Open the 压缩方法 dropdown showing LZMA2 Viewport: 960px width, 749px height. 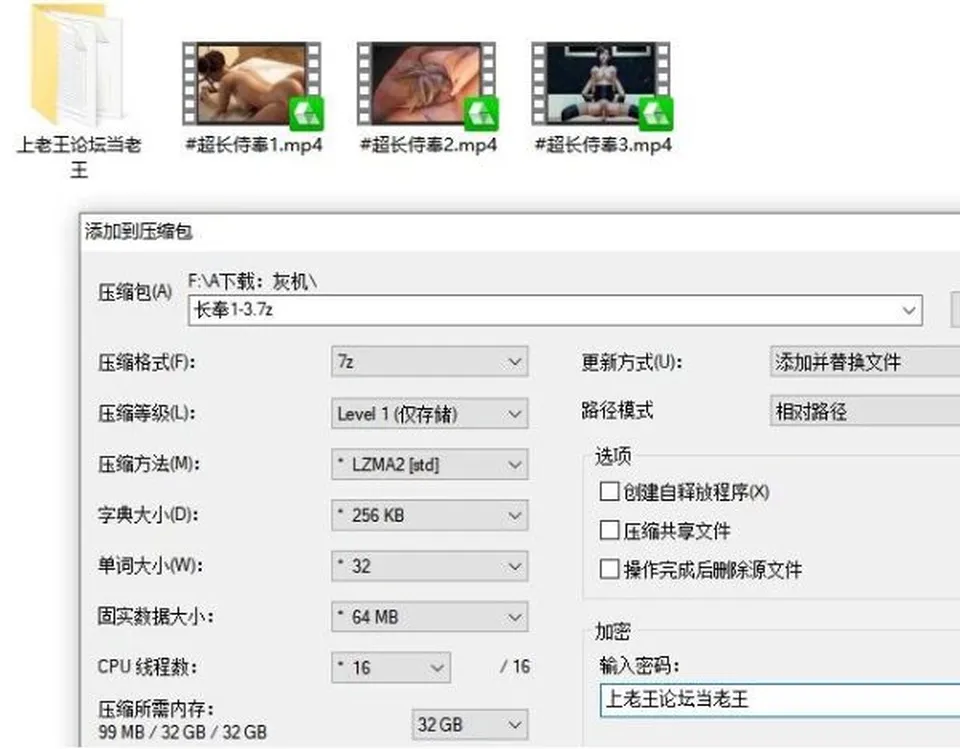point(429,464)
